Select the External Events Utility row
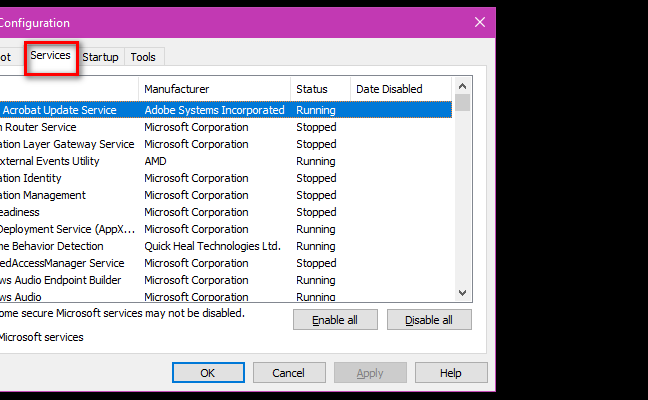 pyautogui.click(x=226, y=161)
